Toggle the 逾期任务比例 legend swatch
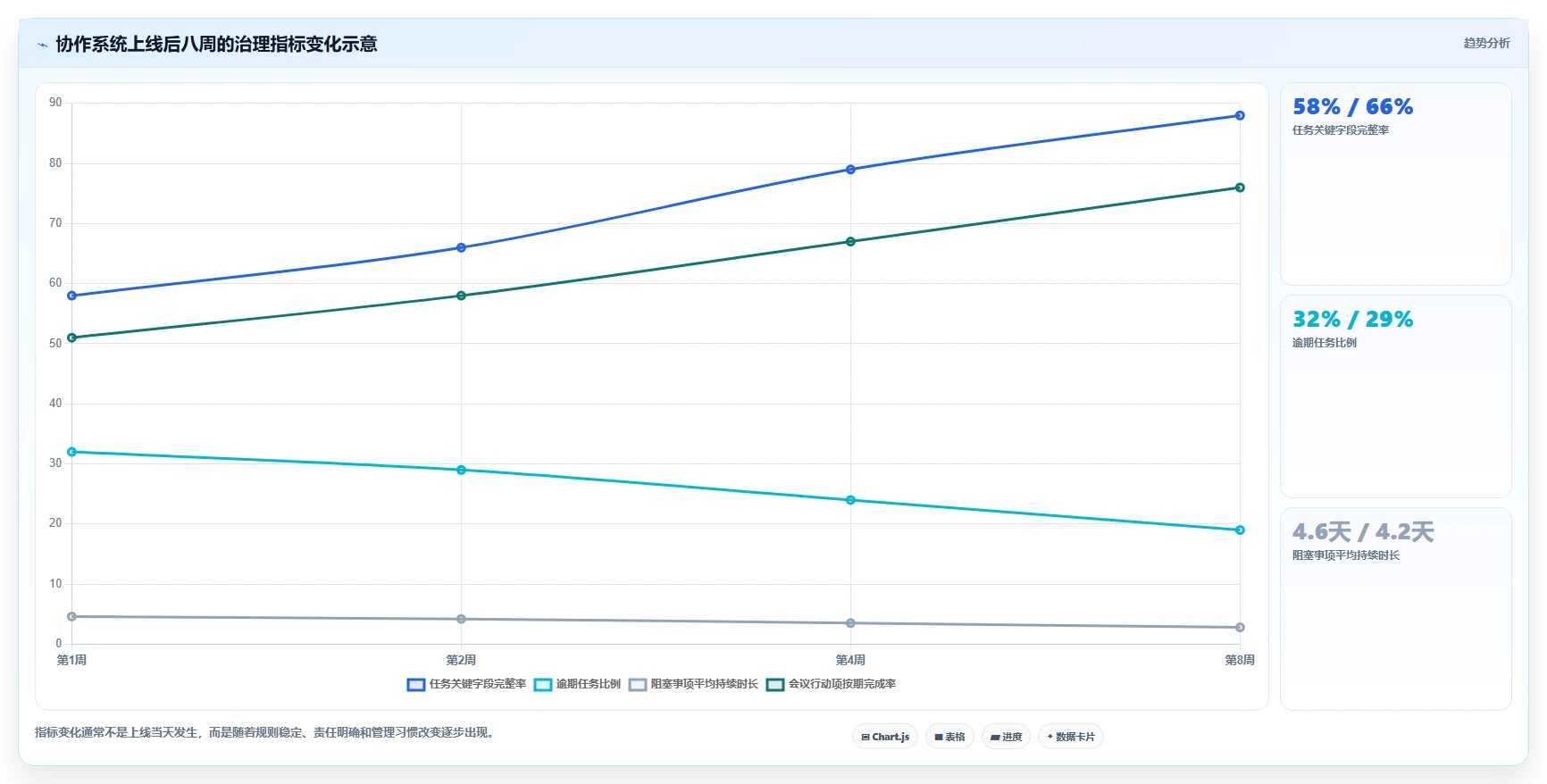The image size is (1547, 784). click(542, 685)
